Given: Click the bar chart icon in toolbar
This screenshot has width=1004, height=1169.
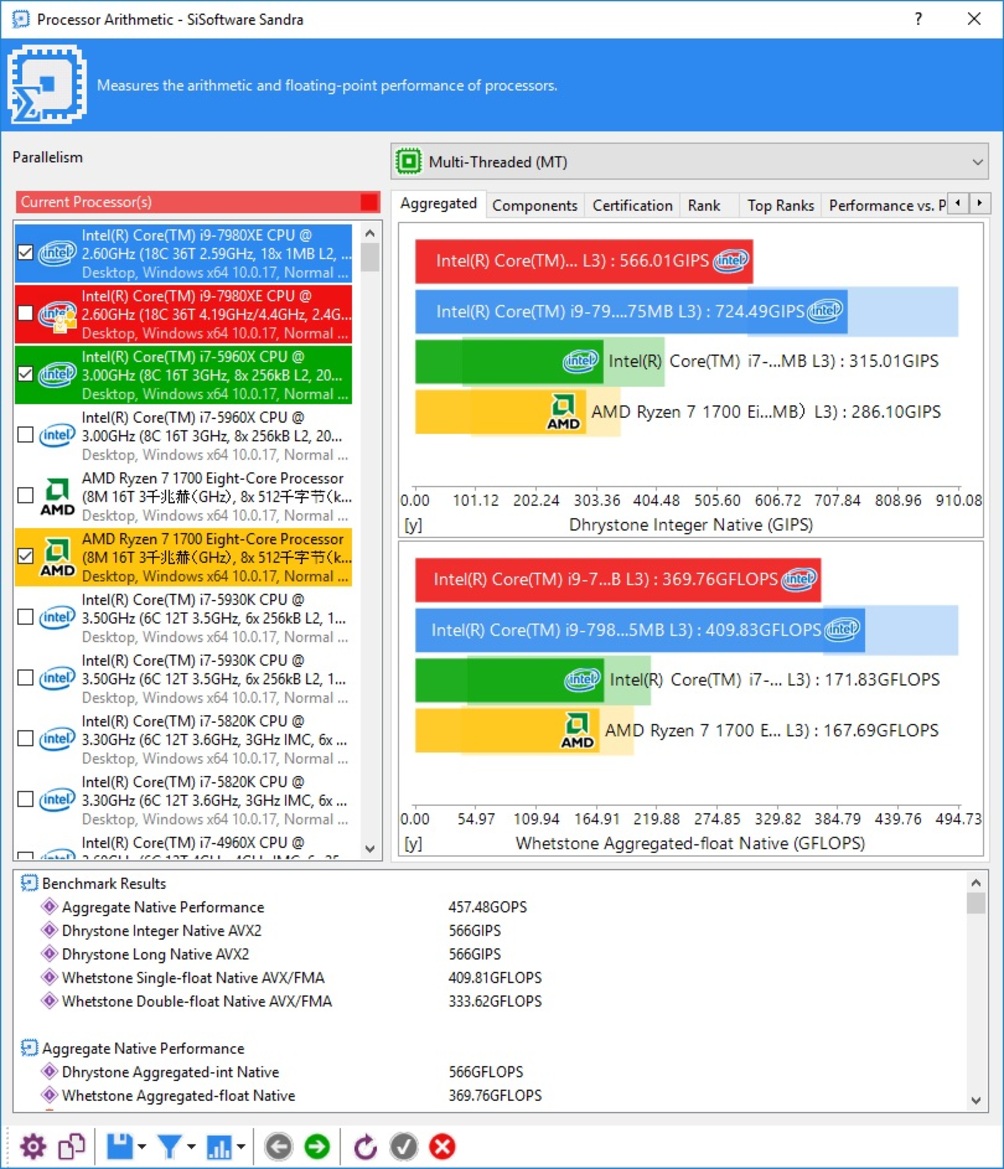Looking at the screenshot, I should (218, 1147).
